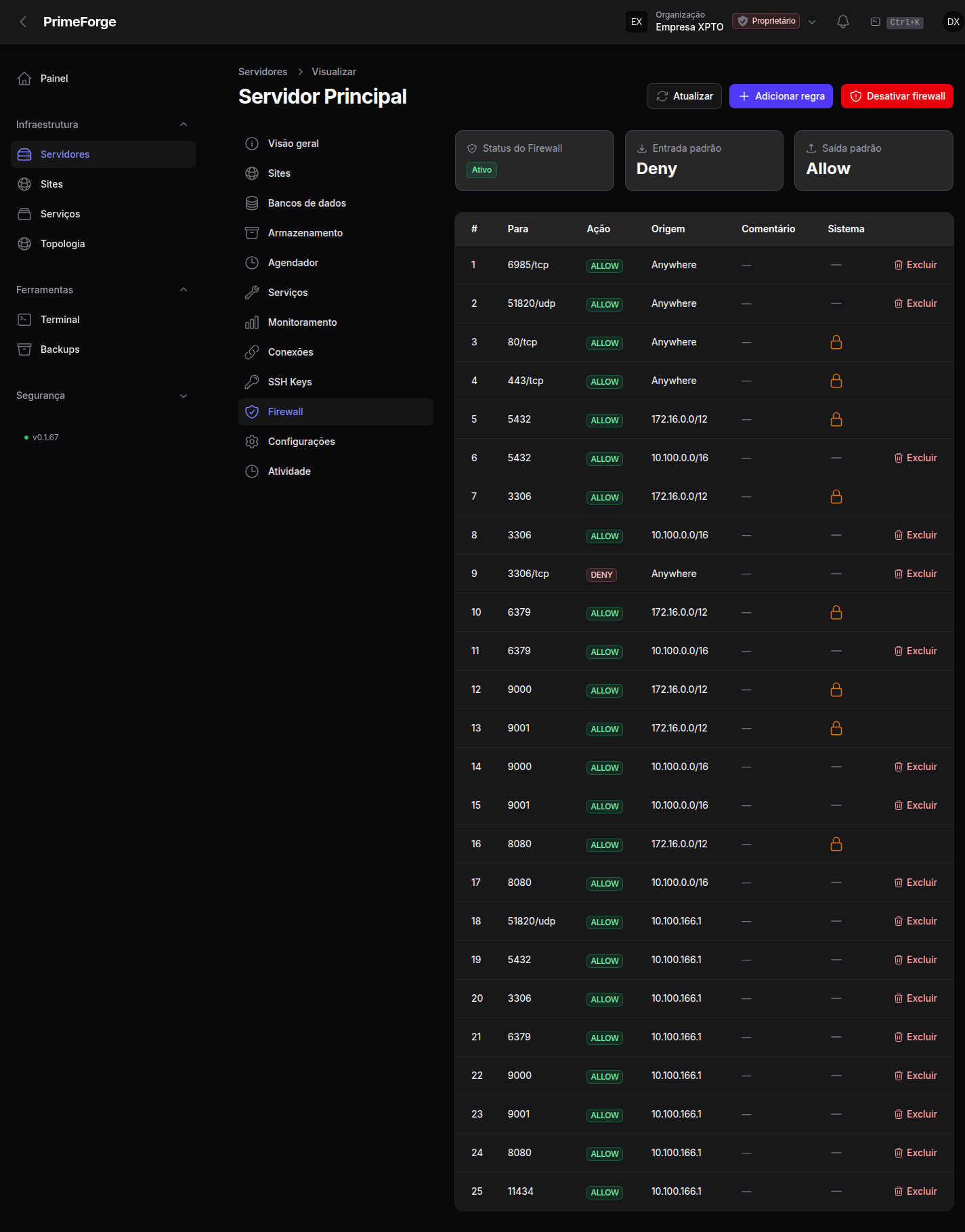Open the Serviços item in the server menu
This screenshot has width=965, height=1232.
pyautogui.click(x=336, y=293)
